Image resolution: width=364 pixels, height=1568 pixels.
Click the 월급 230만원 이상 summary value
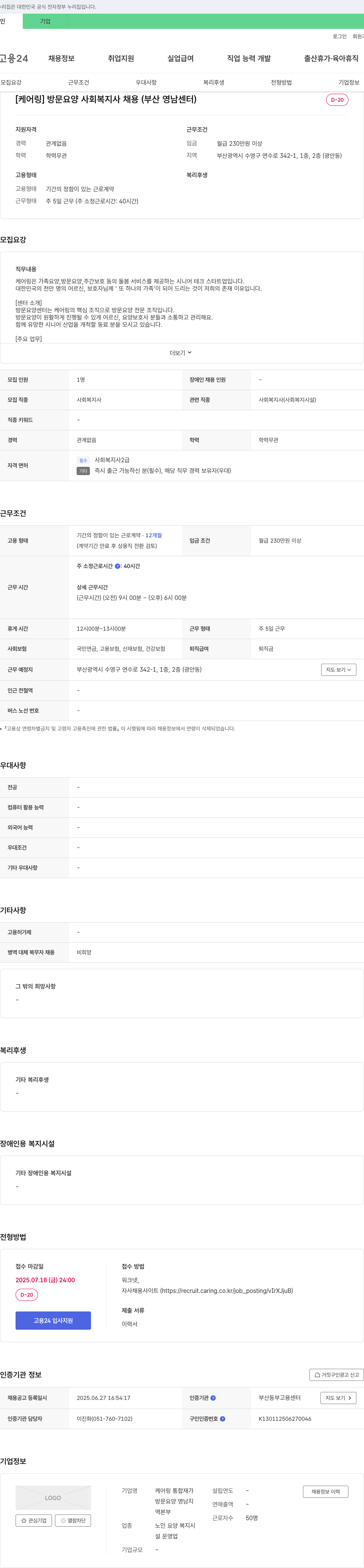tap(240, 144)
